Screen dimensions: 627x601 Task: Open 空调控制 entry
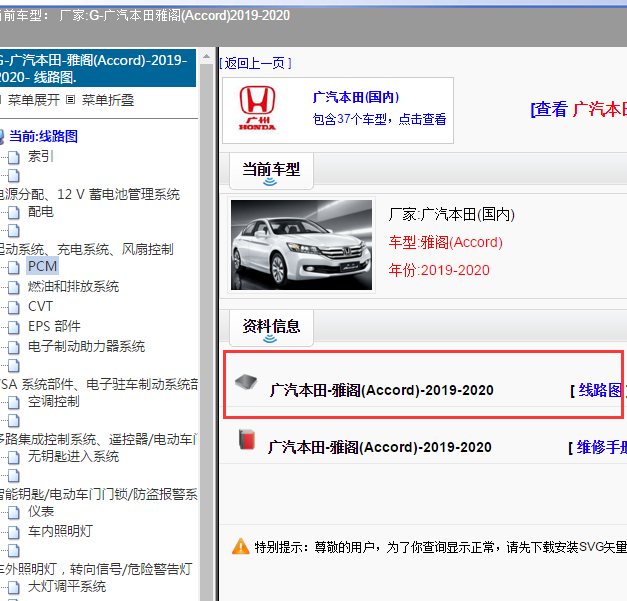54,401
